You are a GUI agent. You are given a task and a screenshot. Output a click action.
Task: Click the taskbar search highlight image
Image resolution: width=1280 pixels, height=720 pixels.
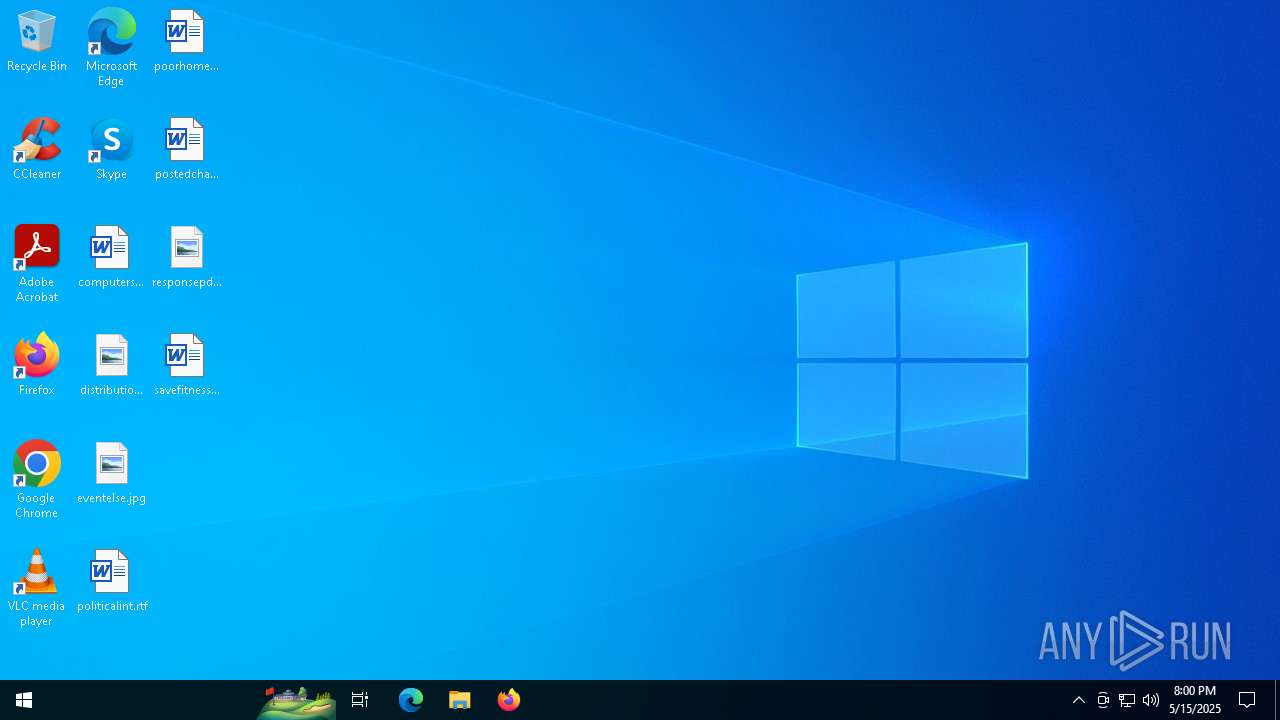296,701
